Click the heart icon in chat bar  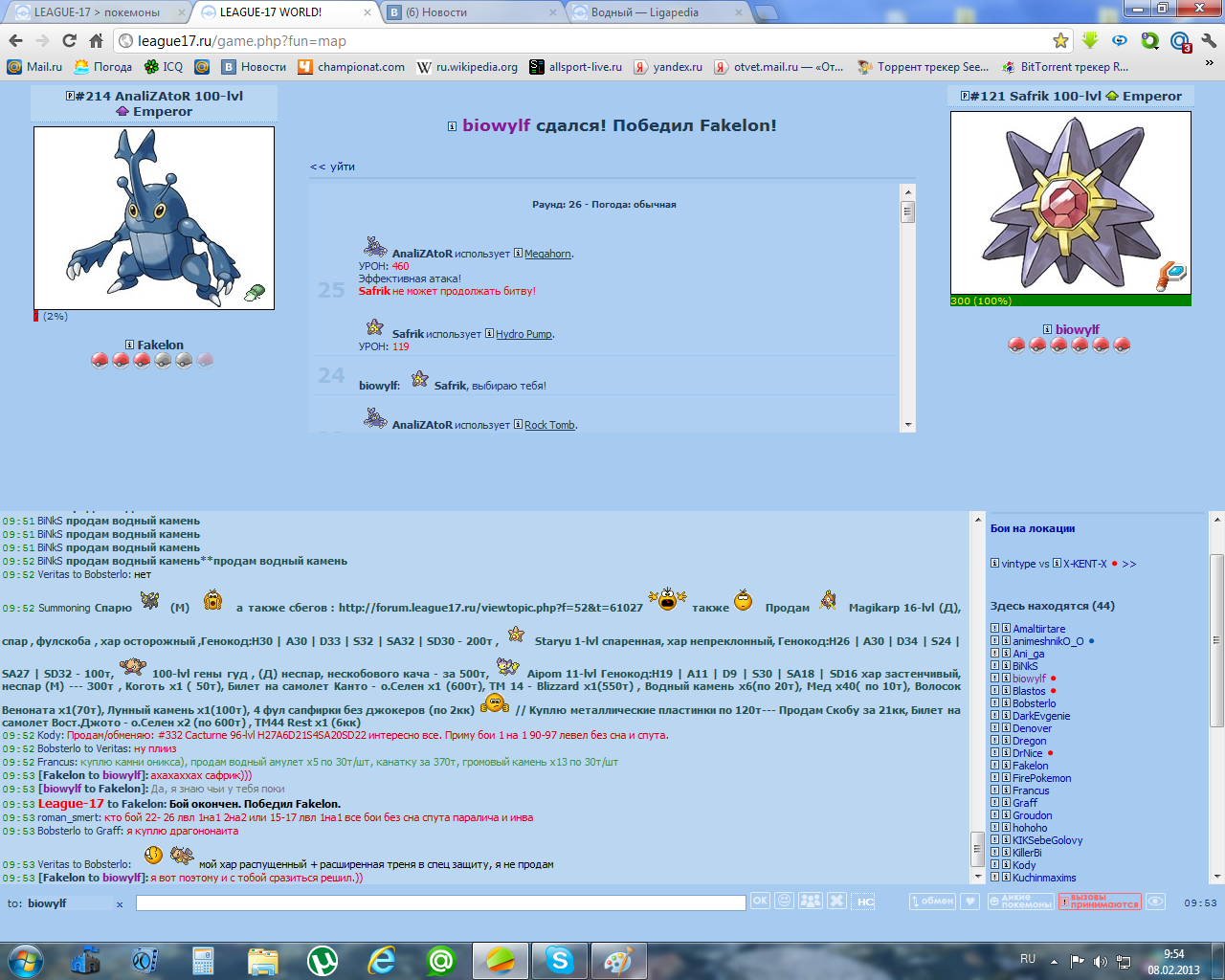pos(969,901)
